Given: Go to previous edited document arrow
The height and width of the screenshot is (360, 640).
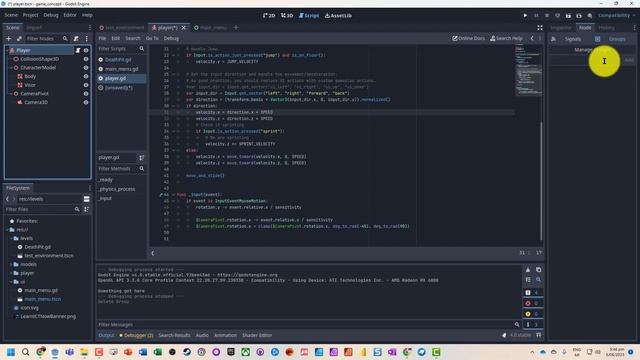Looking at the screenshot, I should tap(532, 38).
